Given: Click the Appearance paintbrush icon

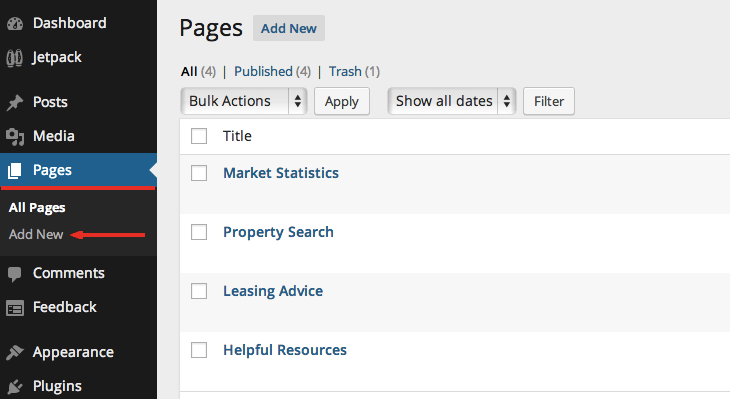Looking at the screenshot, I should (x=15, y=352).
